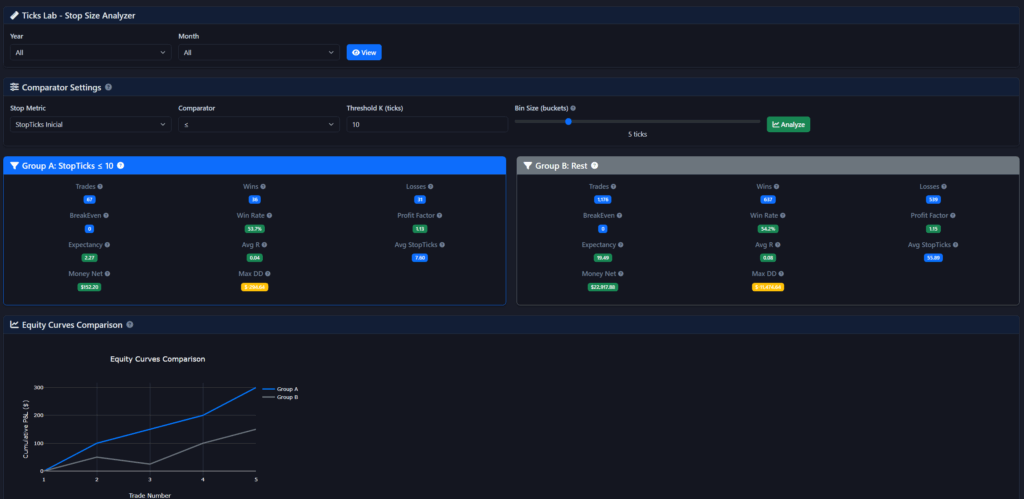Open the Comparator operator dropdown
Viewport: 1024px width, 499px height.
point(259,125)
